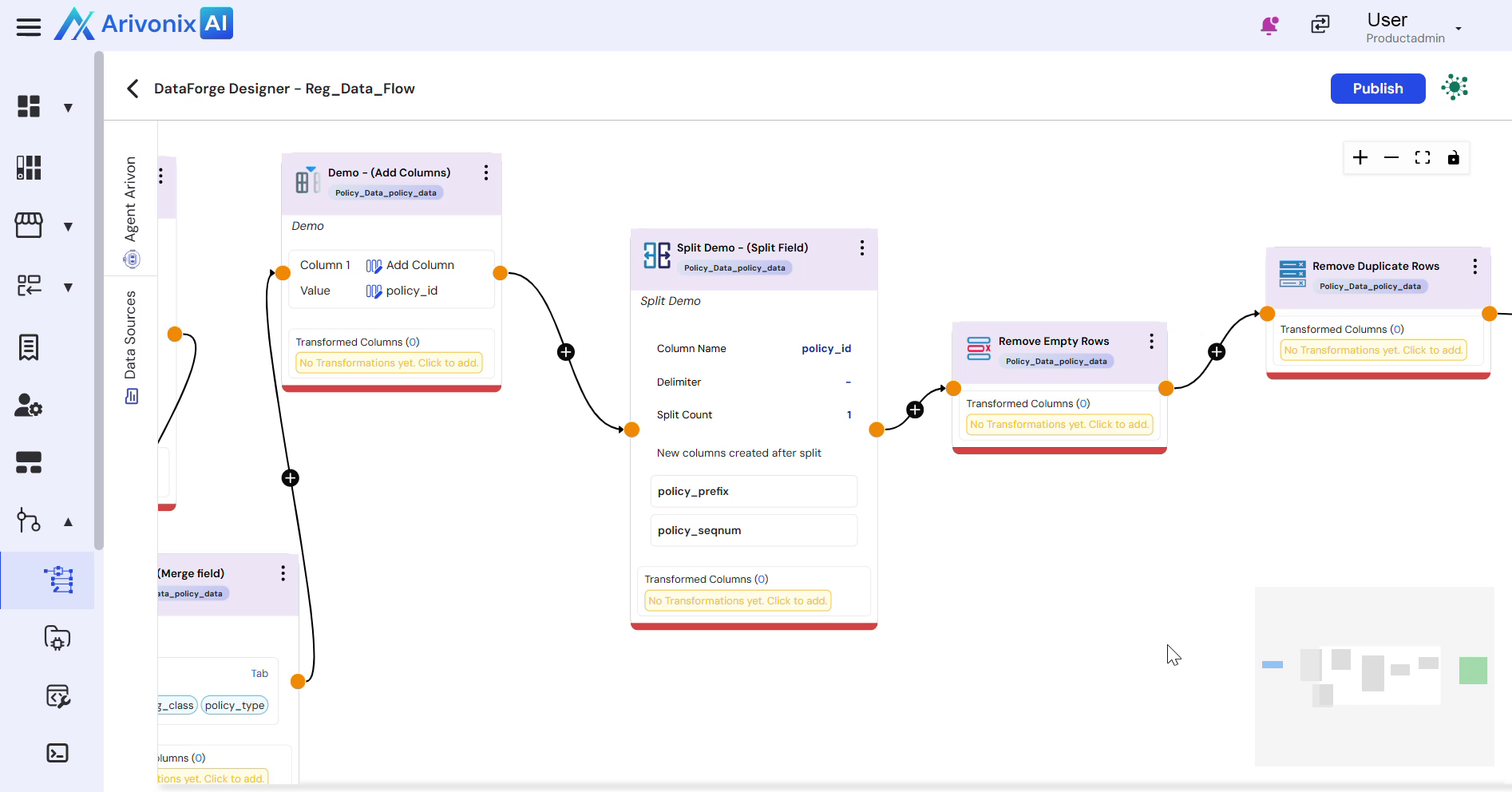The height and width of the screenshot is (792, 1512).
Task: Open the hamburger navigation menu
Action: 29,27
